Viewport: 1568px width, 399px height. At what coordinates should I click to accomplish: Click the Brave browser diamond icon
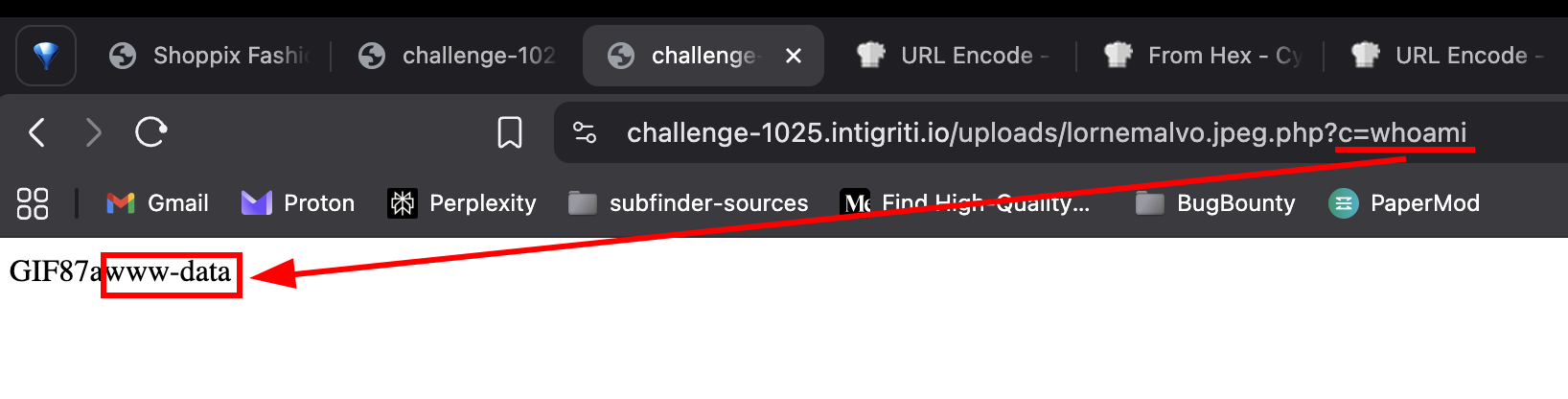click(45, 56)
